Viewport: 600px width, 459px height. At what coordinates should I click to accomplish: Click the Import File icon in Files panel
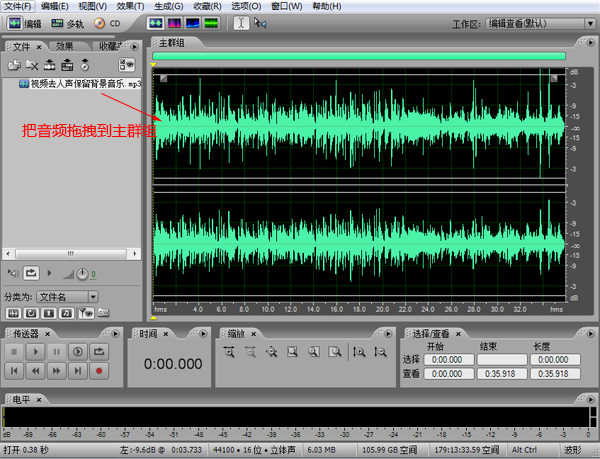coord(15,65)
